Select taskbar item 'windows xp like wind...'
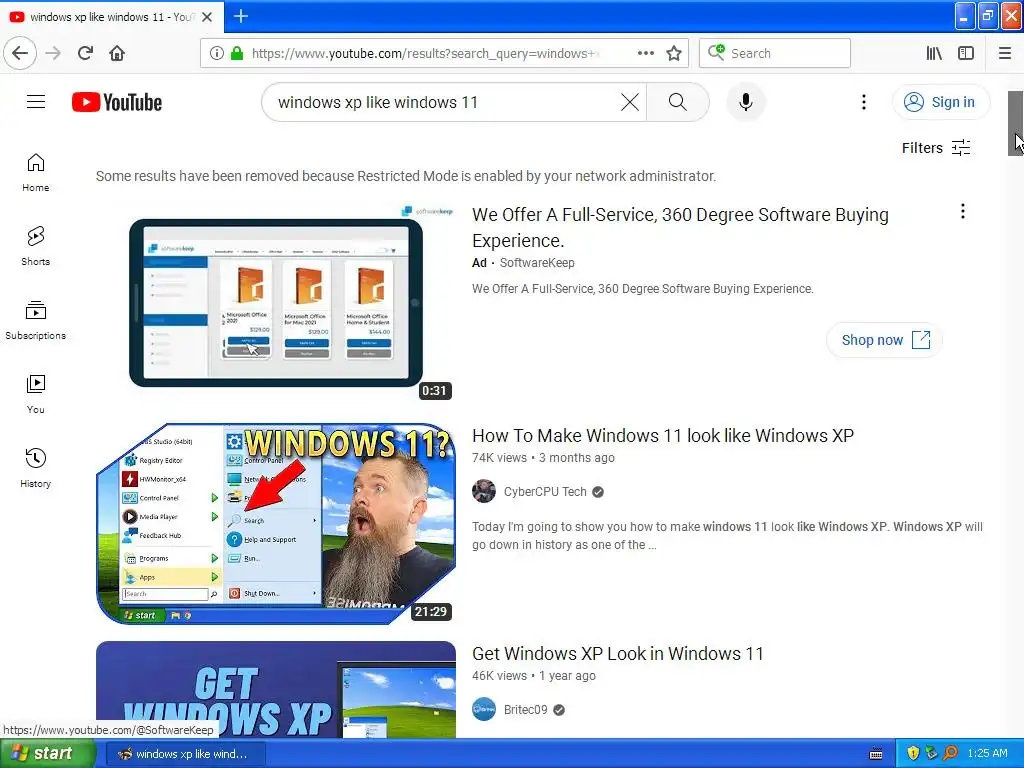 pos(185,754)
